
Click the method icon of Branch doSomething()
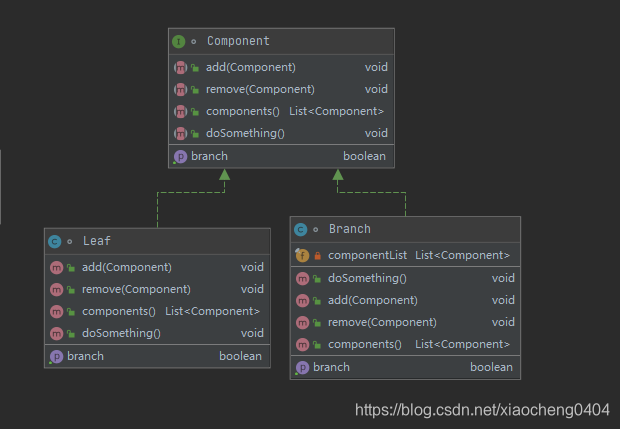tap(302, 279)
